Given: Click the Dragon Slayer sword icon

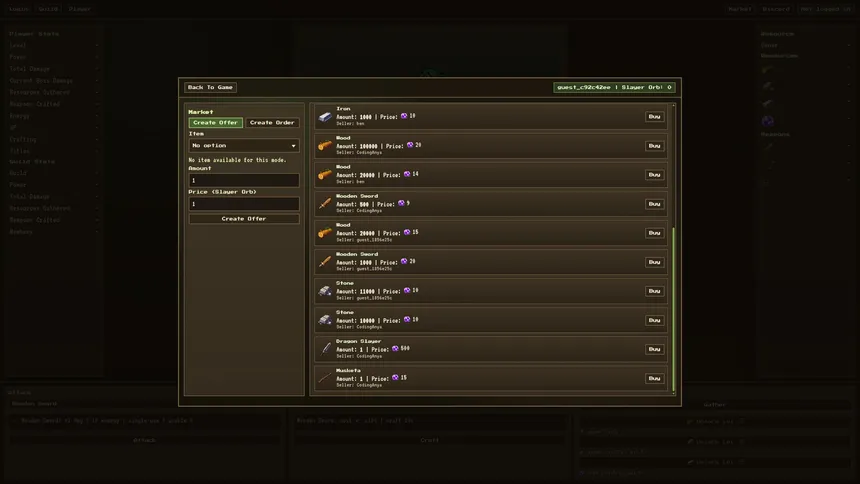Looking at the screenshot, I should point(325,349).
